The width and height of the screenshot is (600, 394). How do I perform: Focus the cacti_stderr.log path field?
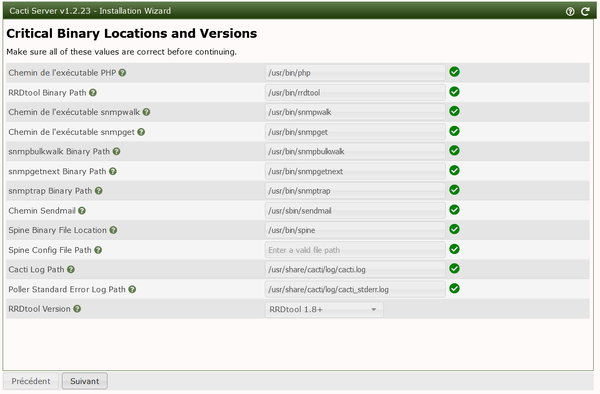(x=355, y=290)
